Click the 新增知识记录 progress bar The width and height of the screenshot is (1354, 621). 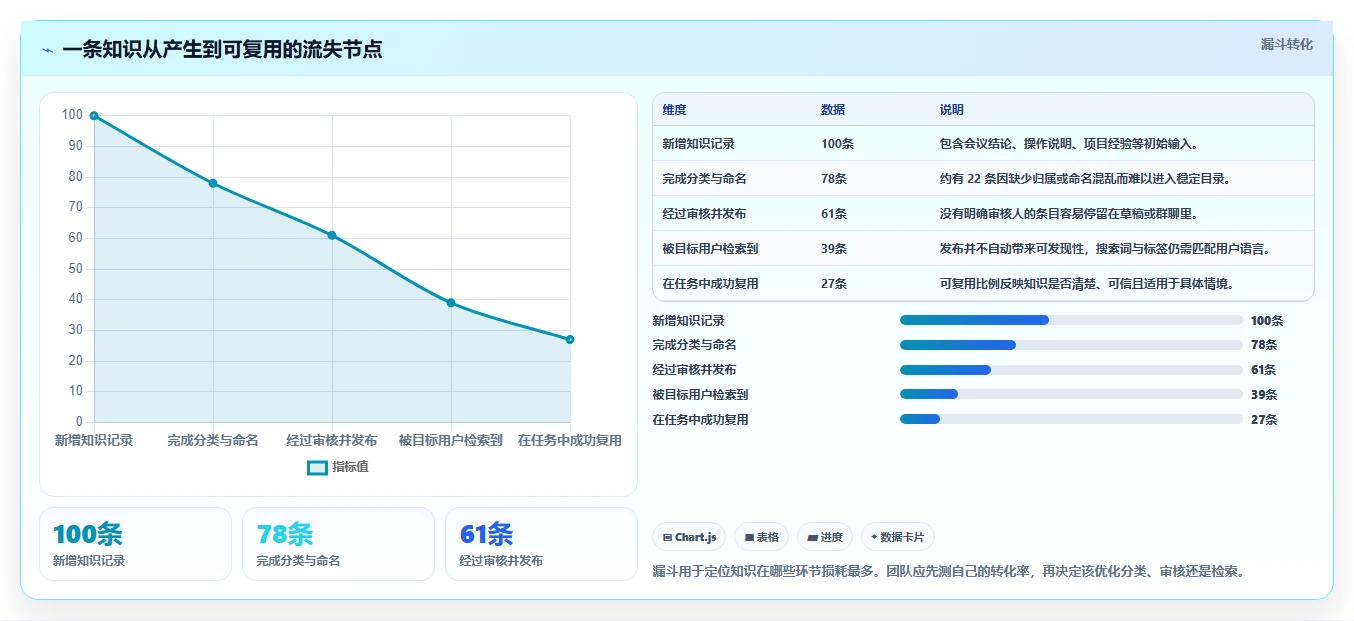pyautogui.click(x=1071, y=320)
